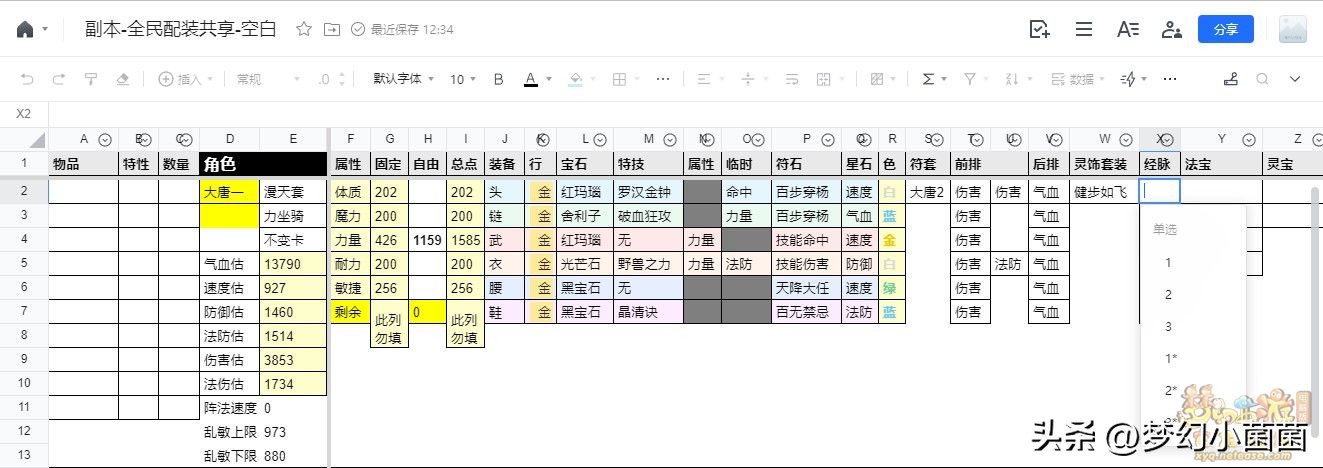Click the yellow 大唐一 cell

pyautogui.click(x=230, y=191)
